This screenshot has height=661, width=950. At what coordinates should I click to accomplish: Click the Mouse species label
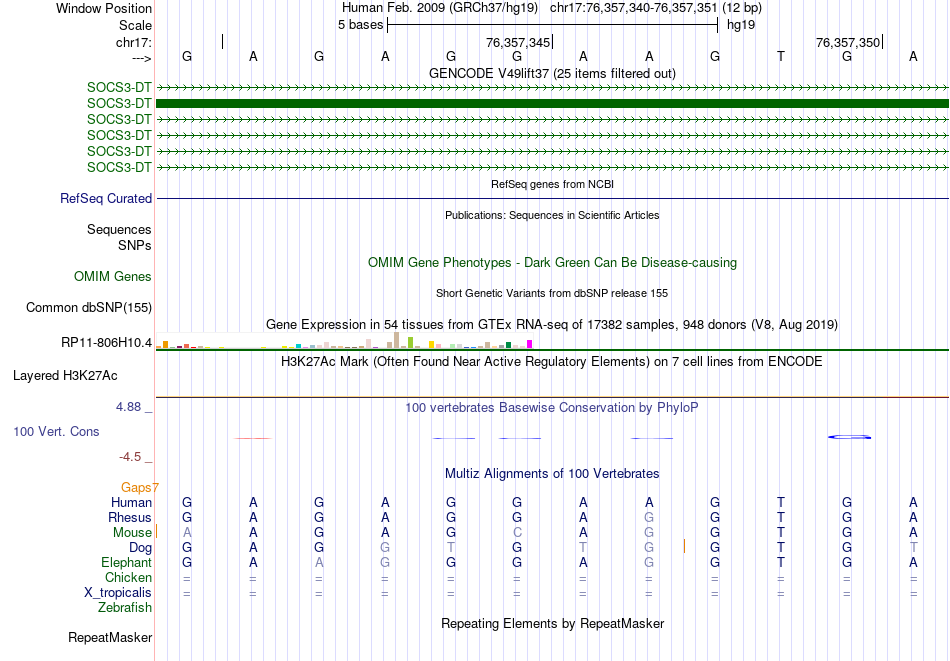[x=132, y=533]
